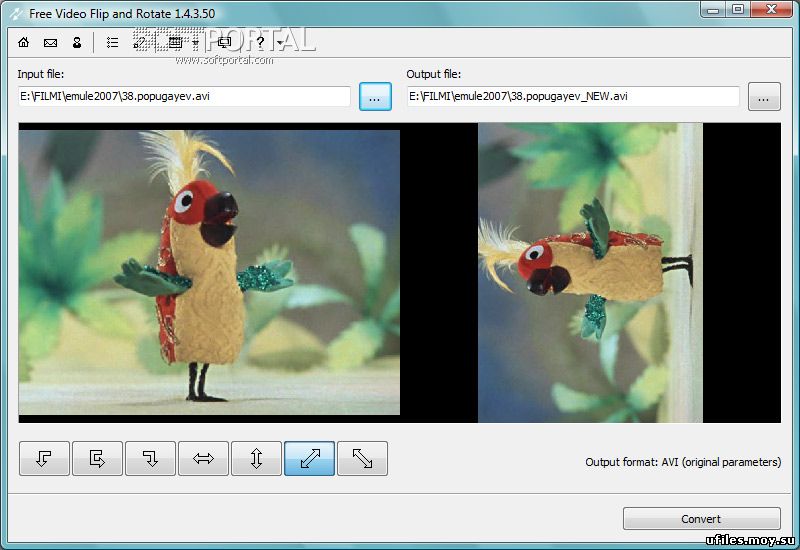This screenshot has height=550, width=800.
Task: Select the rotate right 90° arrow button
Action: [x=150, y=458]
